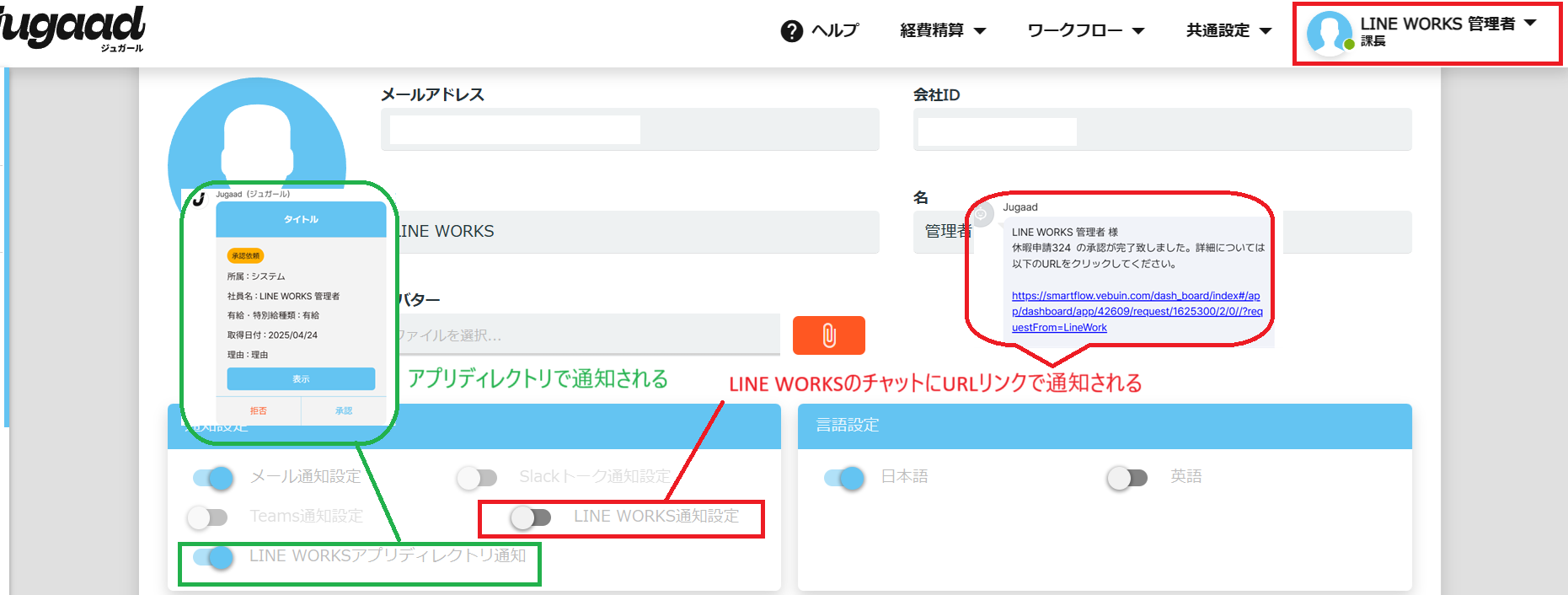Click the Jugaad logo

73,28
